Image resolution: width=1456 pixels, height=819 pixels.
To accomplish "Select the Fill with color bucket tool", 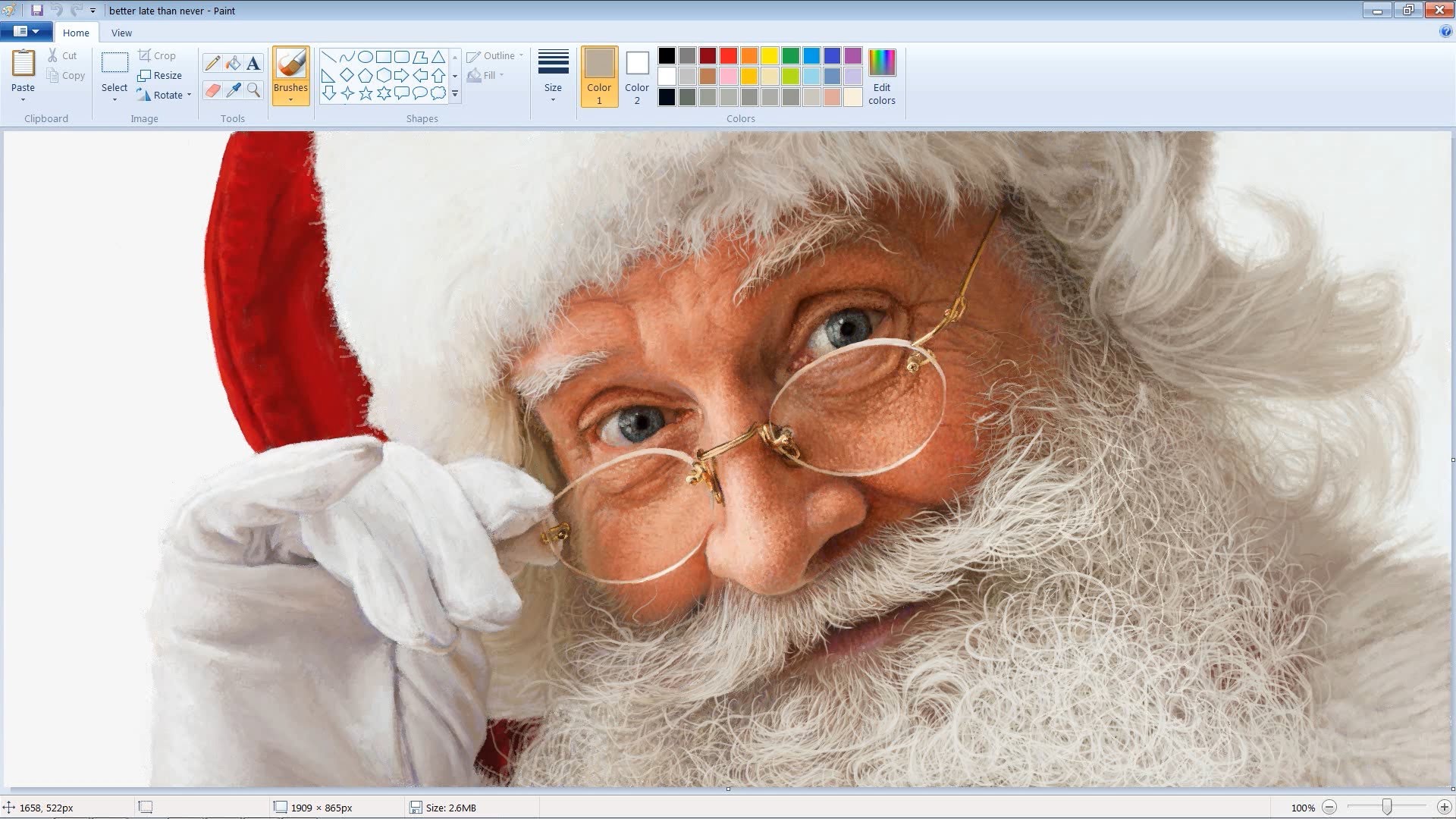I will pos(233,63).
